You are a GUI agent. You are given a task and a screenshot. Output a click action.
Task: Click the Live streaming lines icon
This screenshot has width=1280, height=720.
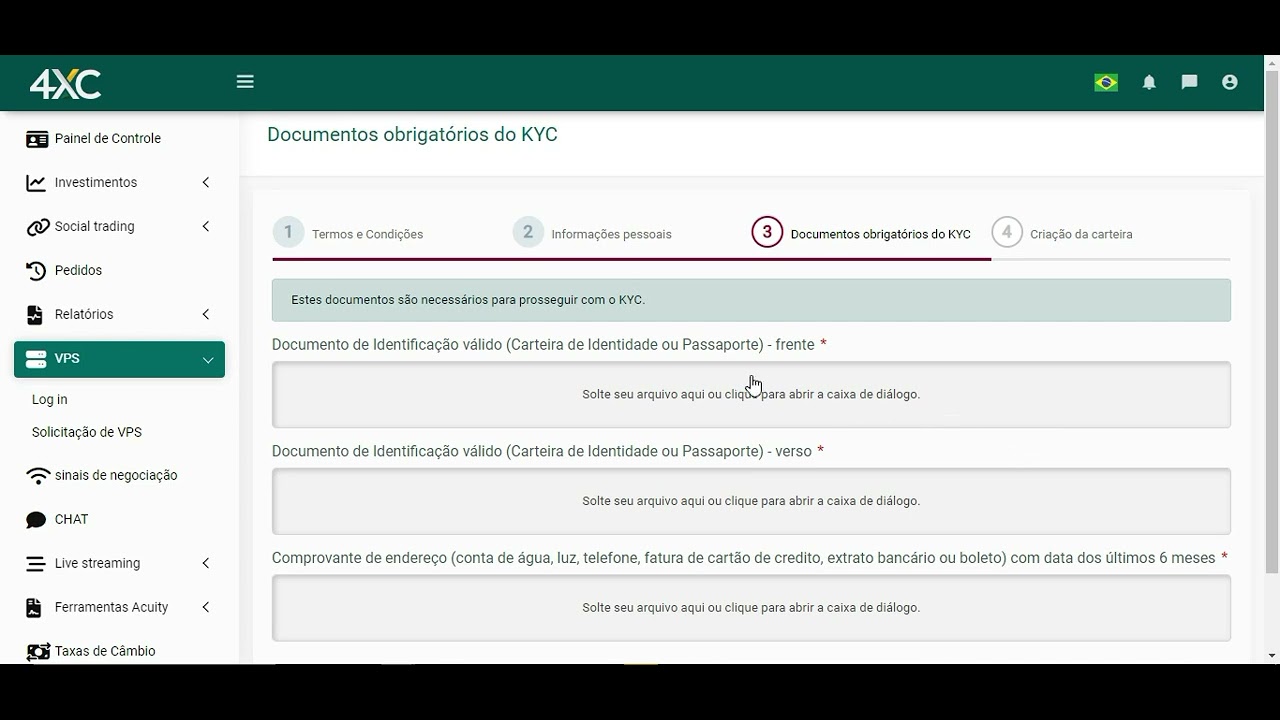coord(36,564)
